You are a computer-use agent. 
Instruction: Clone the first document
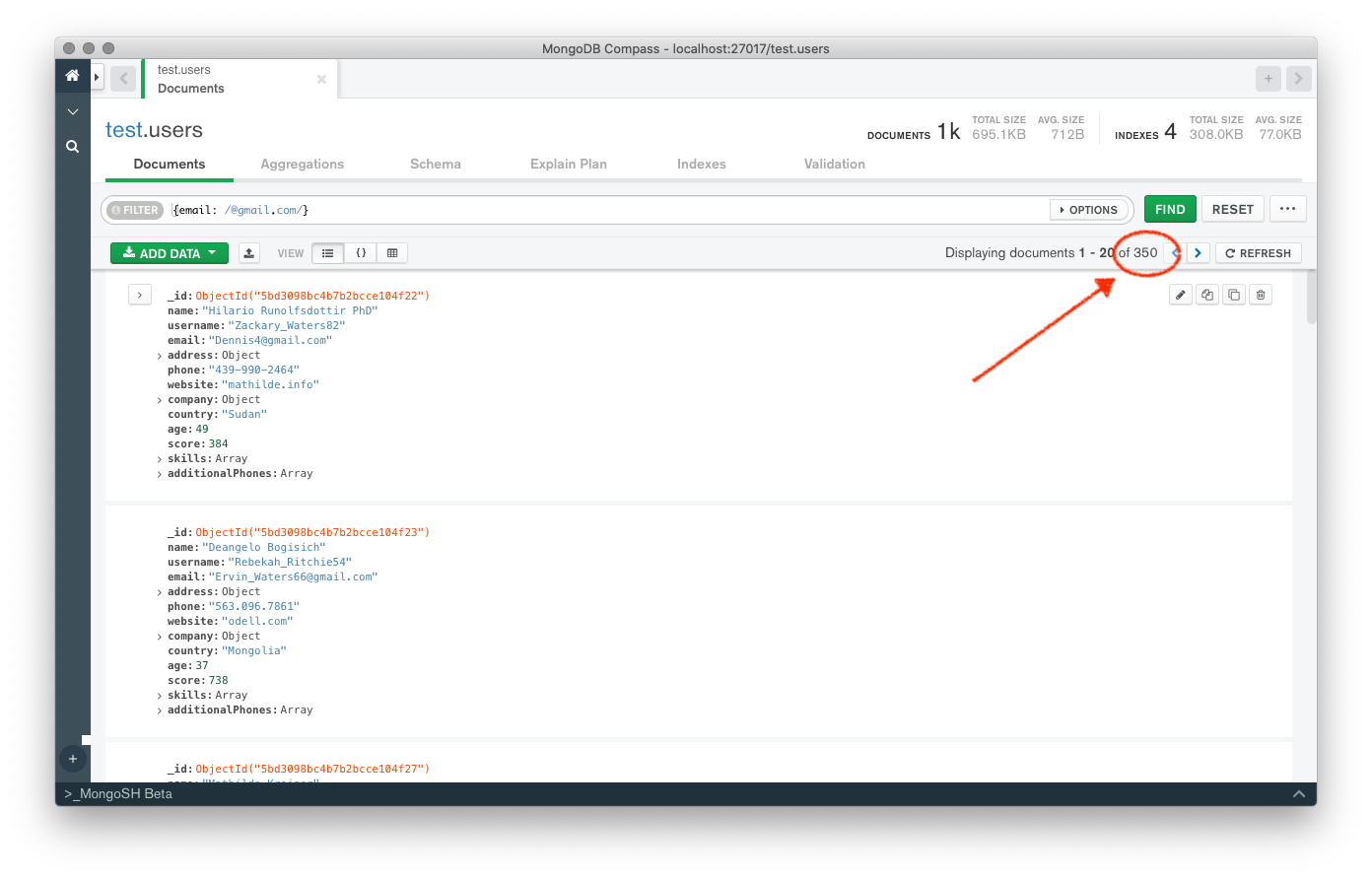tap(1233, 295)
